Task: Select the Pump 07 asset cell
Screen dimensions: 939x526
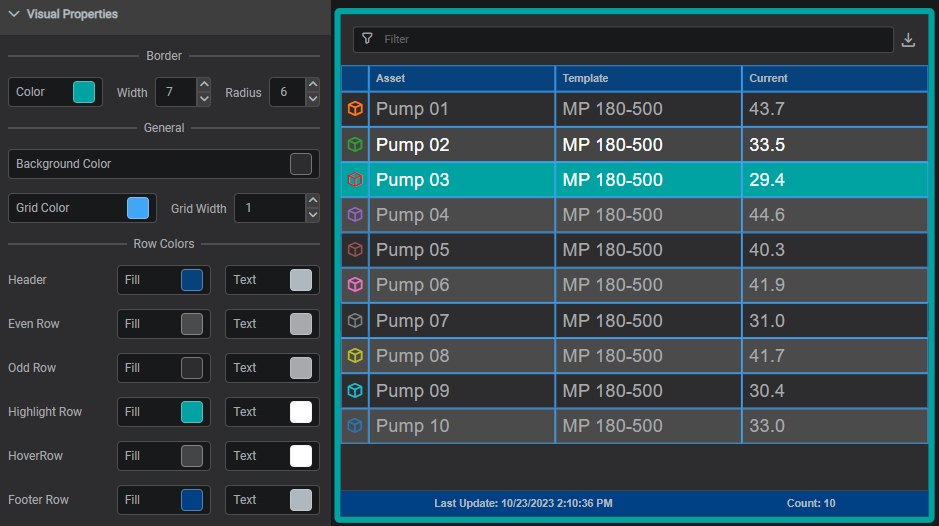Action: [462, 321]
